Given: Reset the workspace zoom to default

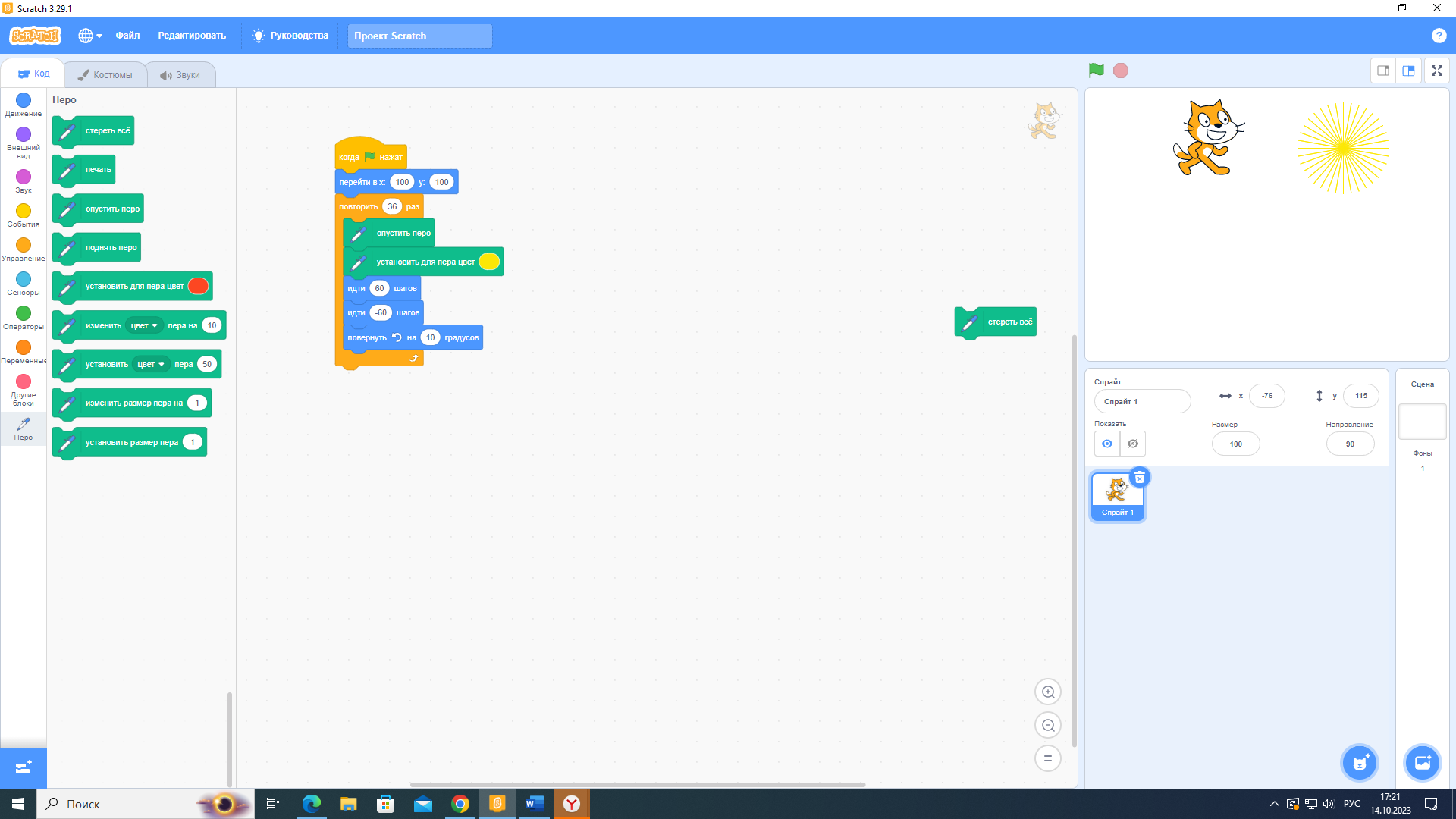Looking at the screenshot, I should [1048, 758].
